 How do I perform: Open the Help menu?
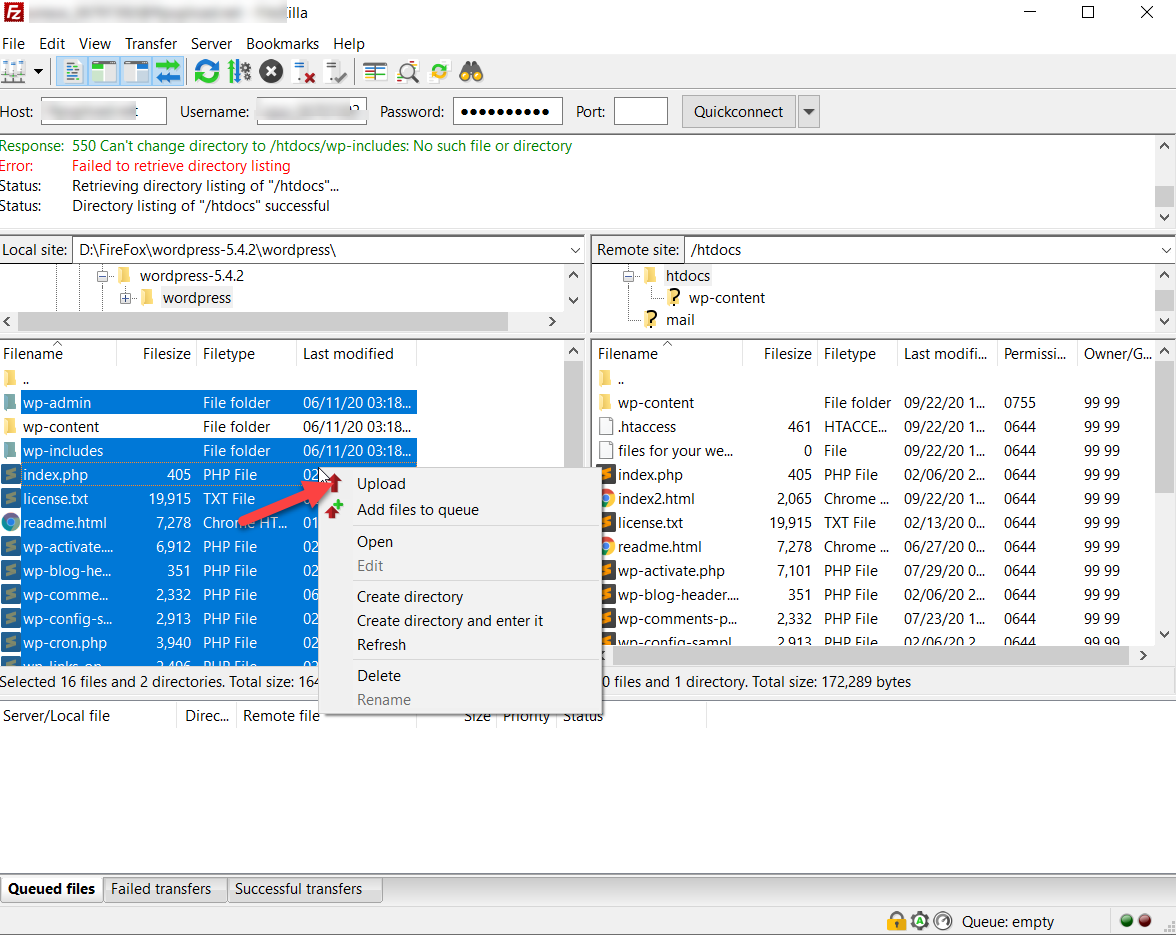[349, 43]
